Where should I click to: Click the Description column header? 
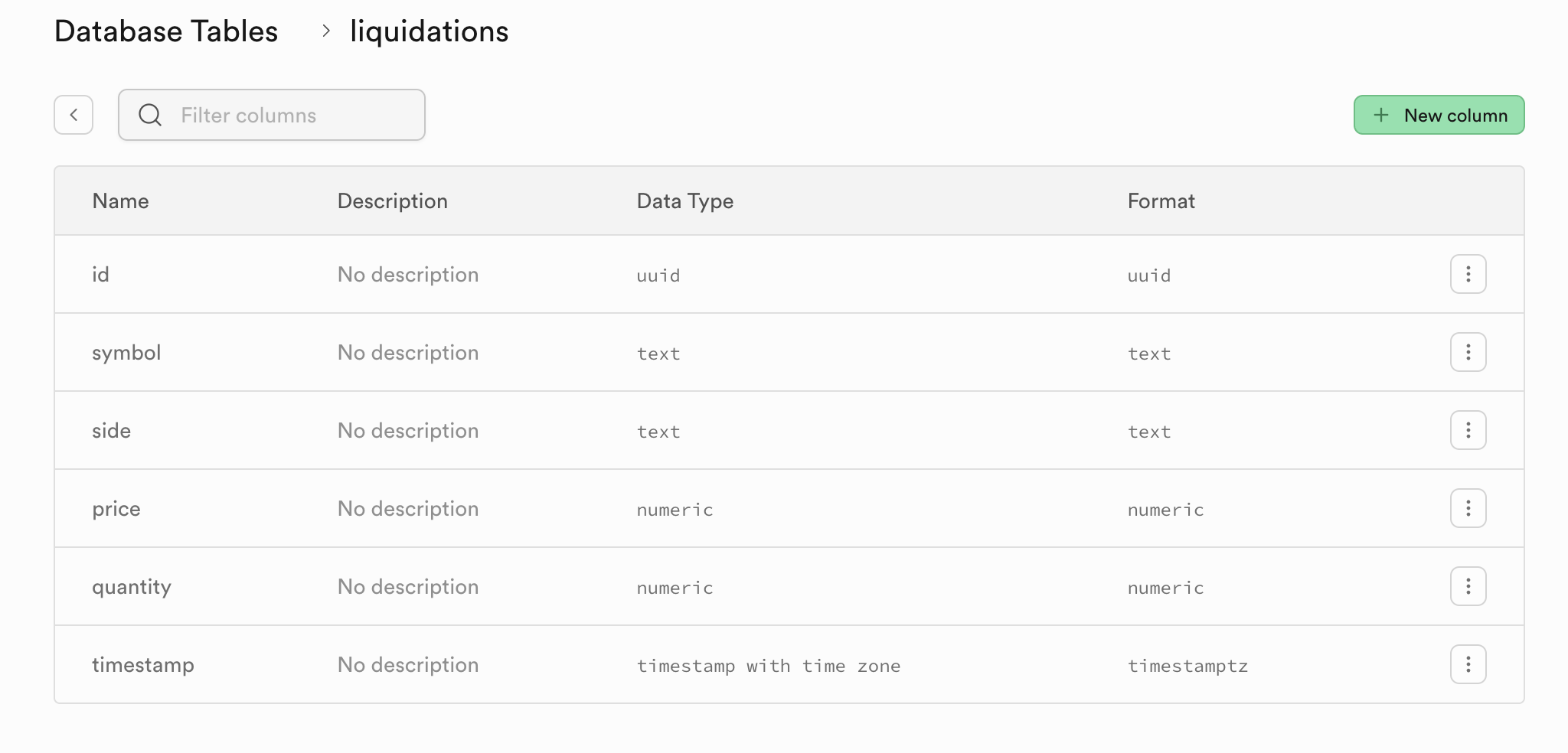pyautogui.click(x=392, y=201)
